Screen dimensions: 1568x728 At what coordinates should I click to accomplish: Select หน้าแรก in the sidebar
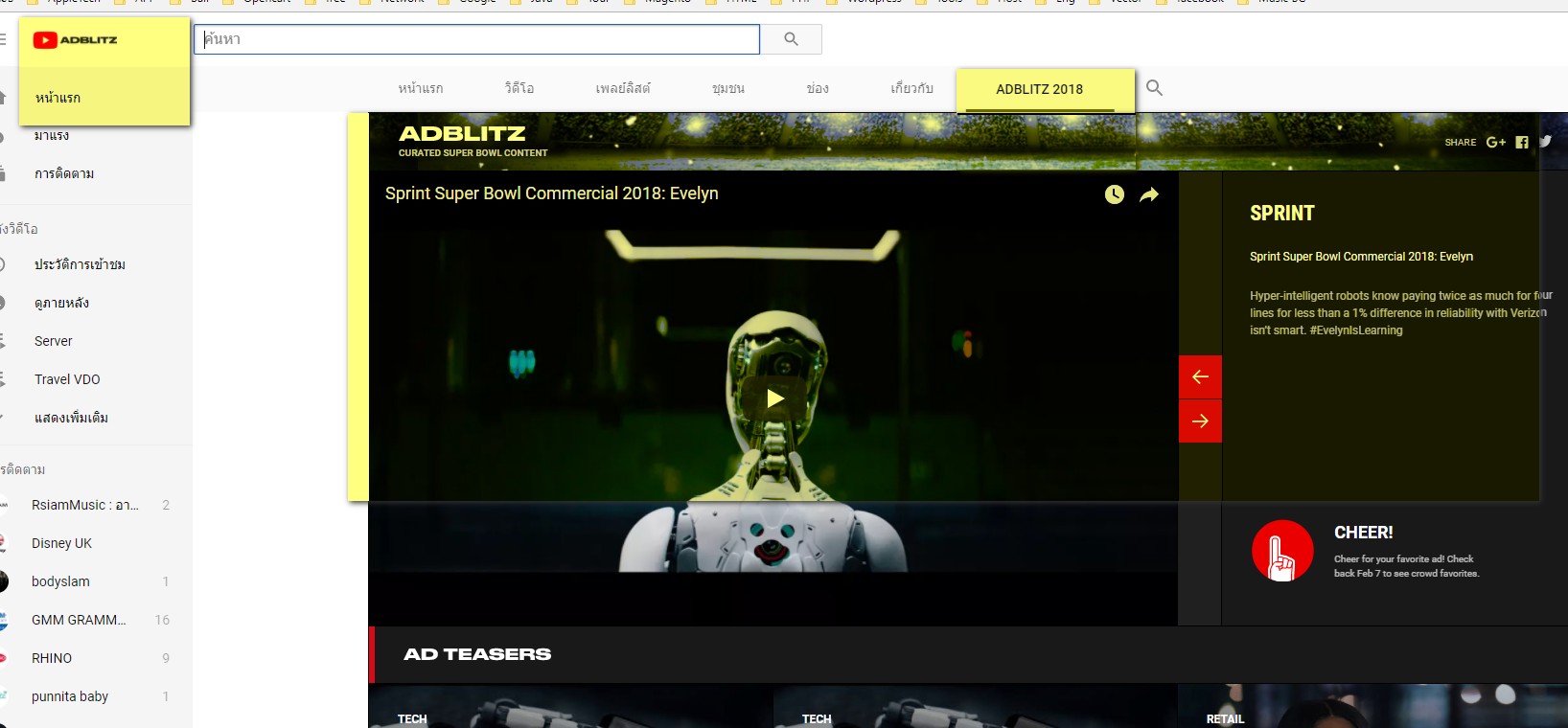point(58,98)
